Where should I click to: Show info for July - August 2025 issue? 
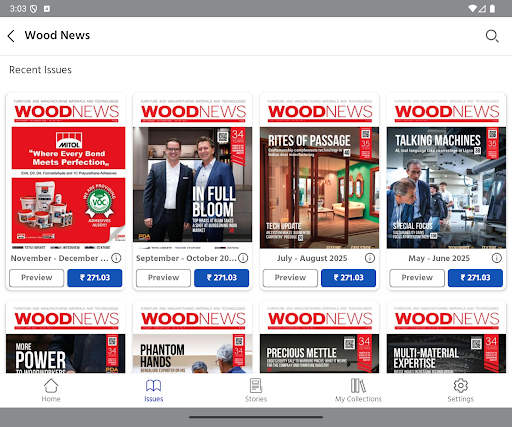[x=370, y=258]
